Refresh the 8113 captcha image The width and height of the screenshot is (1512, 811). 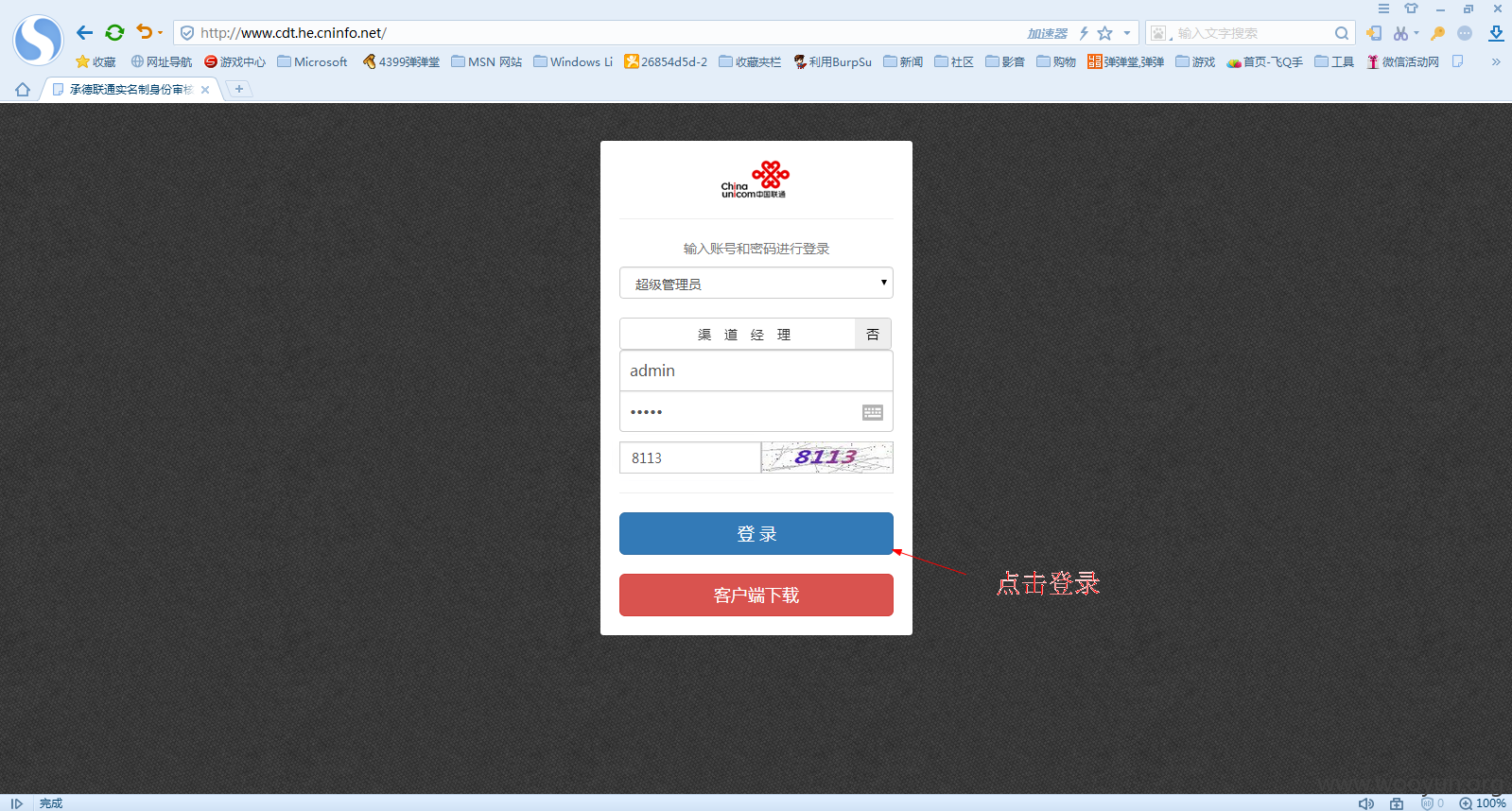[827, 457]
